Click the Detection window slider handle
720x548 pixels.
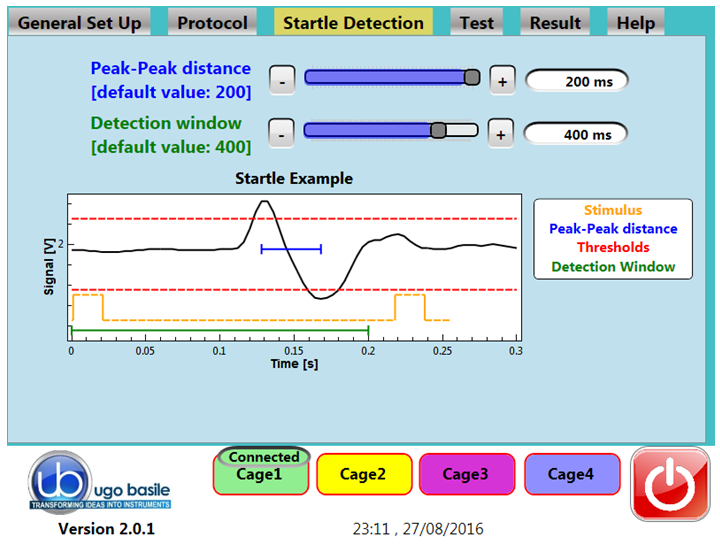pos(438,130)
